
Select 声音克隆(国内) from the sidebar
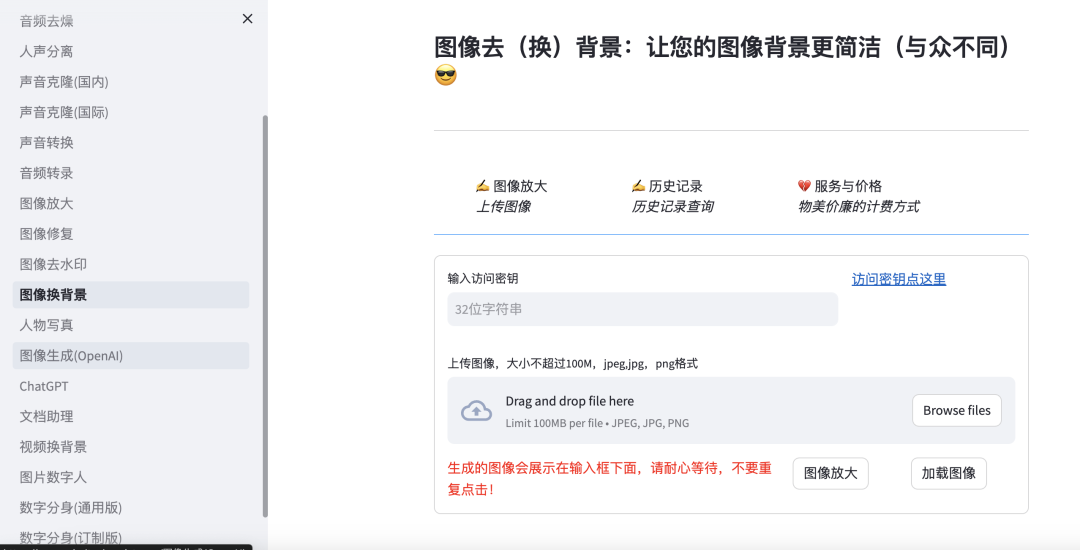click(x=64, y=82)
